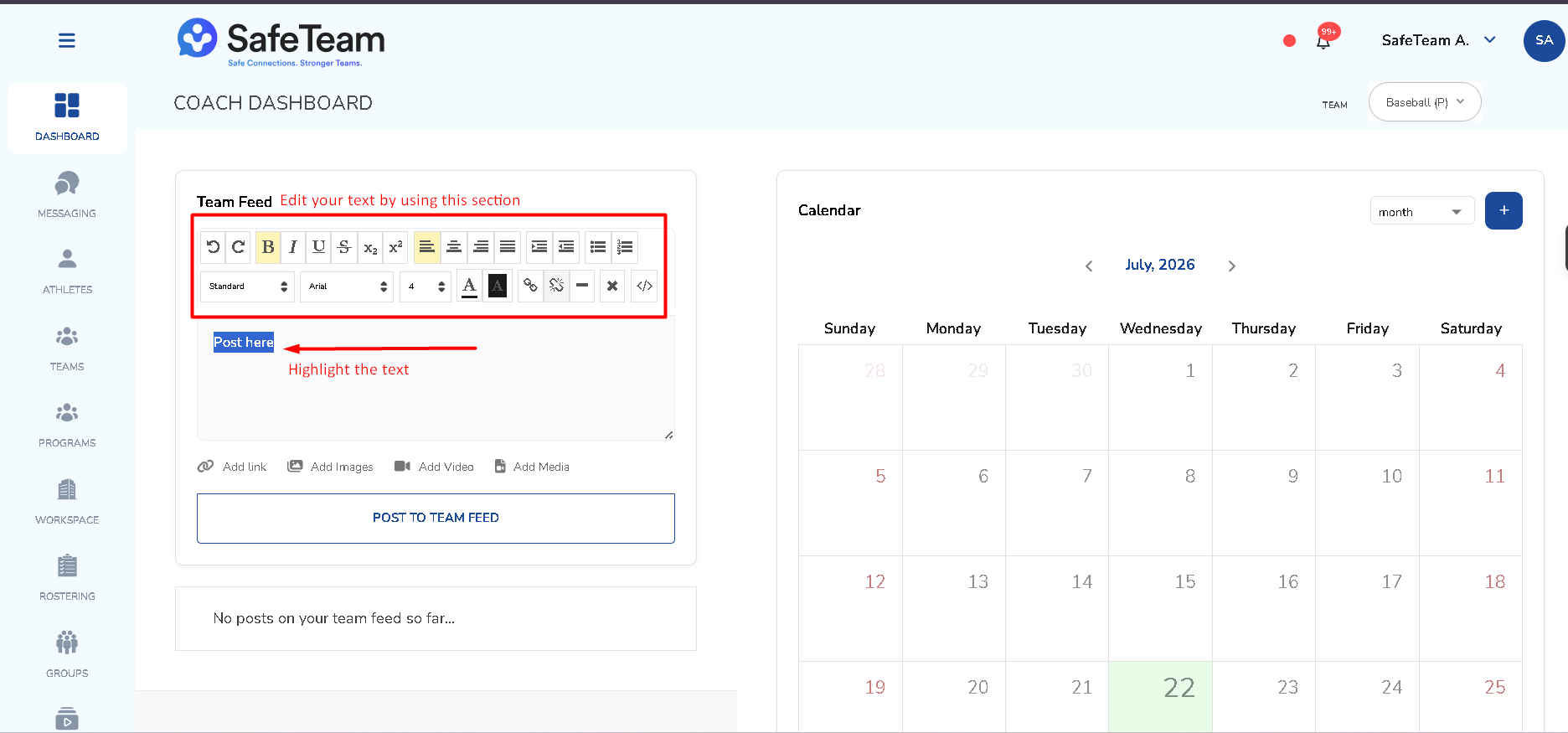Open the font size dropdown
Viewport: 1568px width, 733px height.
coord(426,286)
